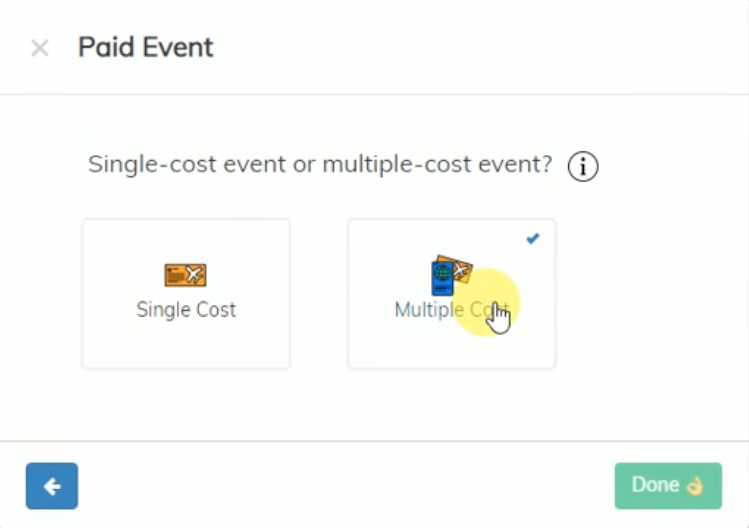Open the info tooltip icon
This screenshot has height=528, width=749.
(x=582, y=166)
